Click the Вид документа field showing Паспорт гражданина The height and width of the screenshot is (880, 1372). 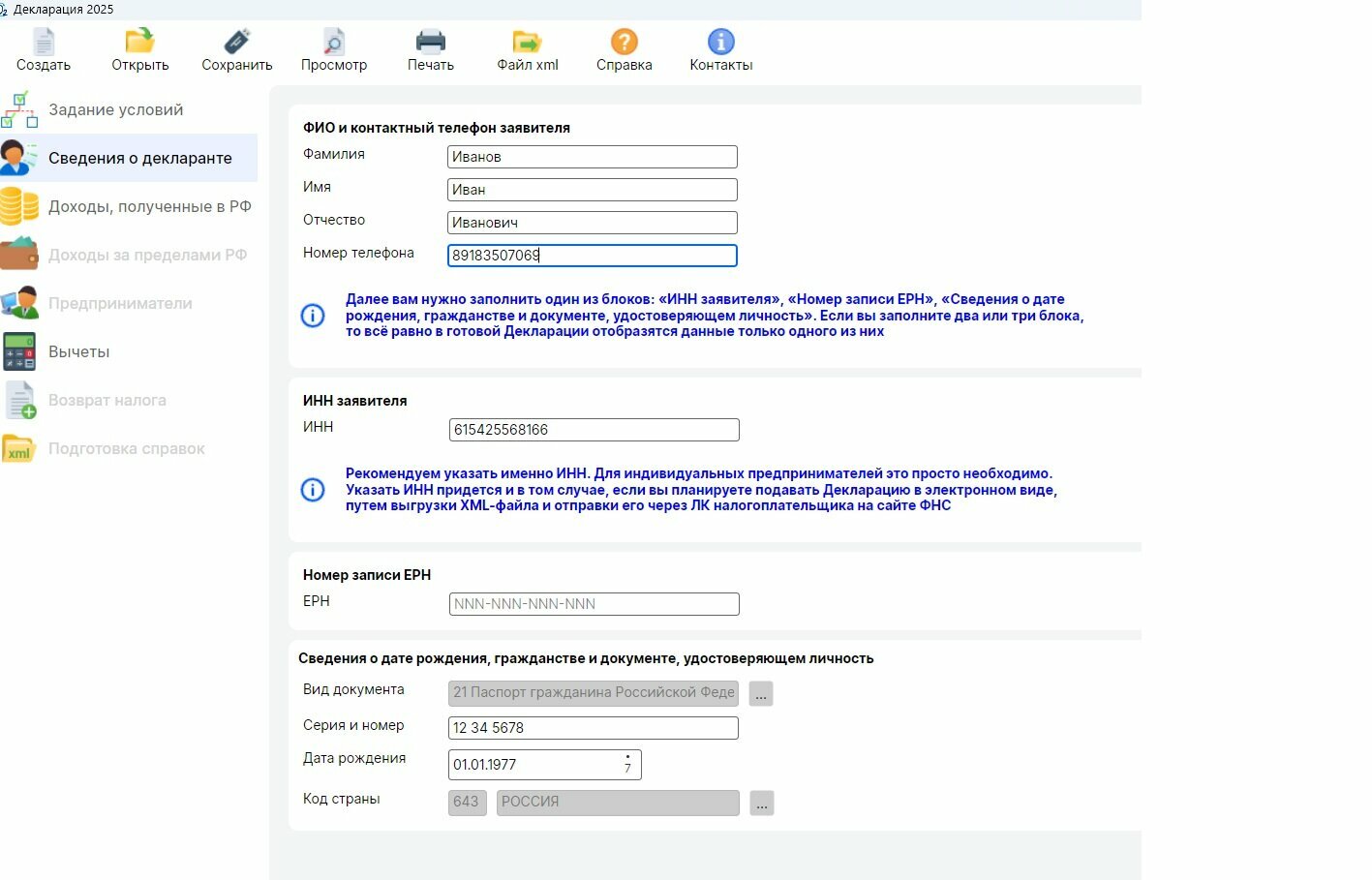(594, 693)
